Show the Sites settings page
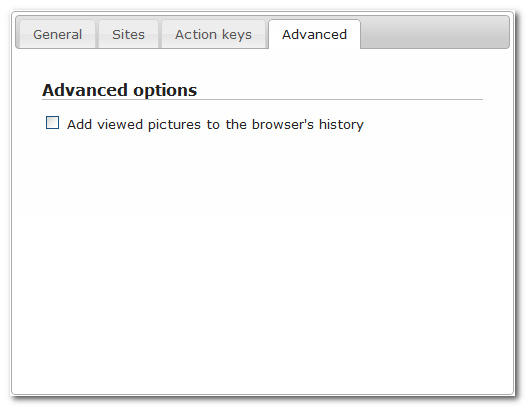Screen dimensions: 526x407 pos(128,35)
